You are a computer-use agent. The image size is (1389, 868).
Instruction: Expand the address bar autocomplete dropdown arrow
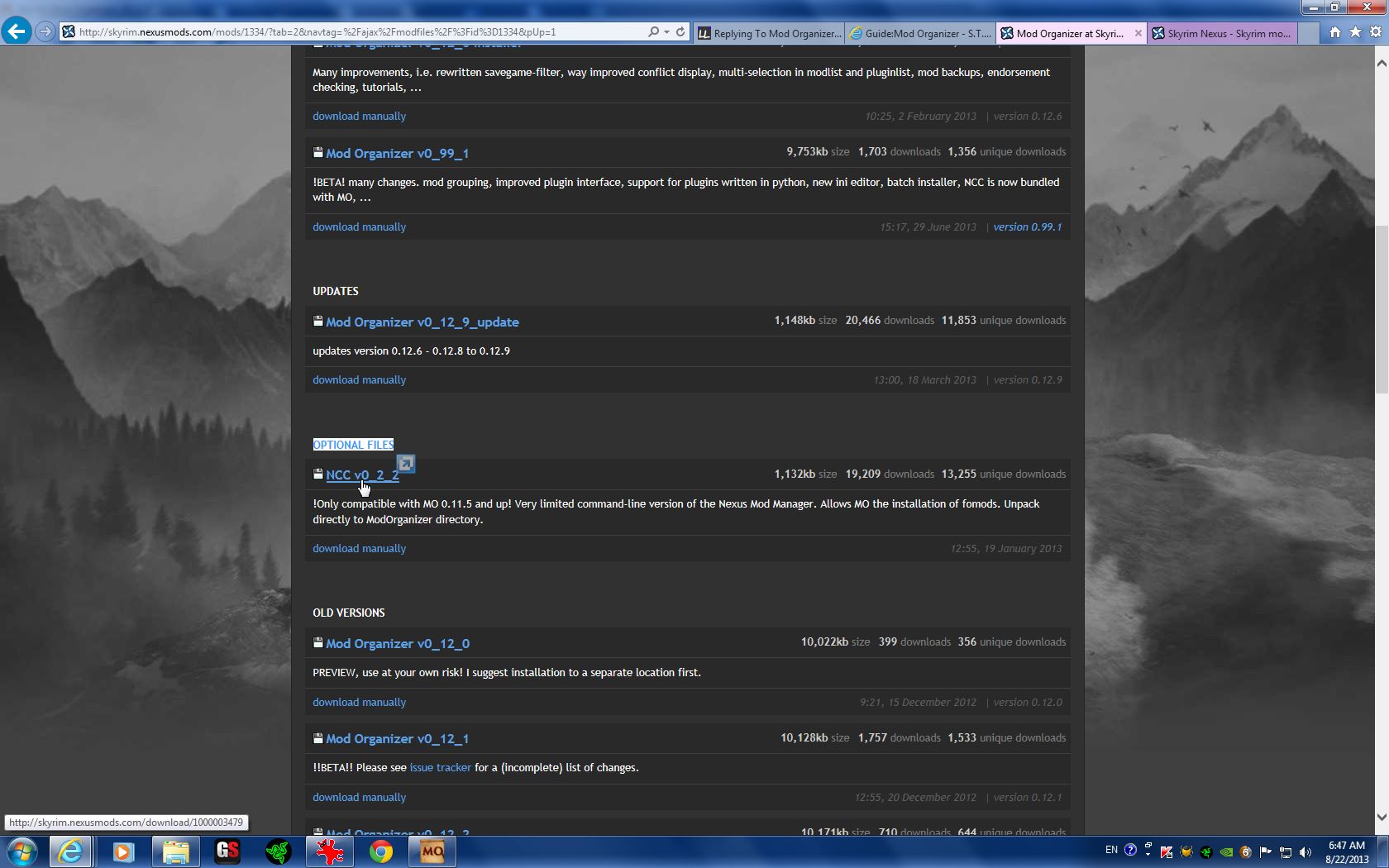pyautogui.click(x=666, y=32)
